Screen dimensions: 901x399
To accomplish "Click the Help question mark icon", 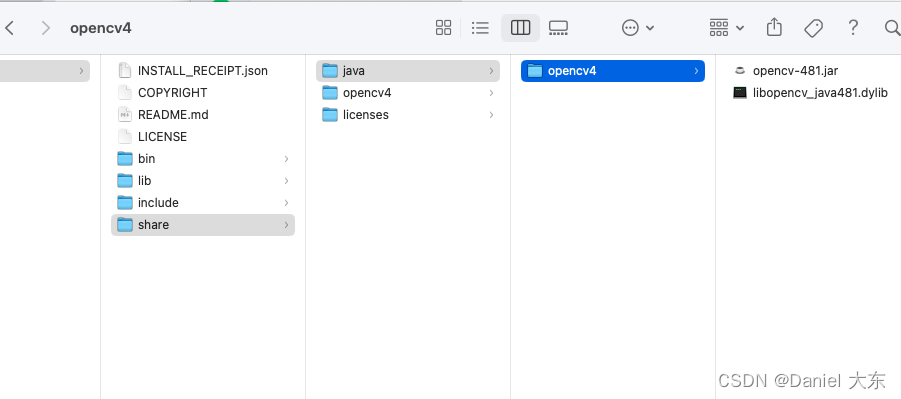I will [853, 27].
